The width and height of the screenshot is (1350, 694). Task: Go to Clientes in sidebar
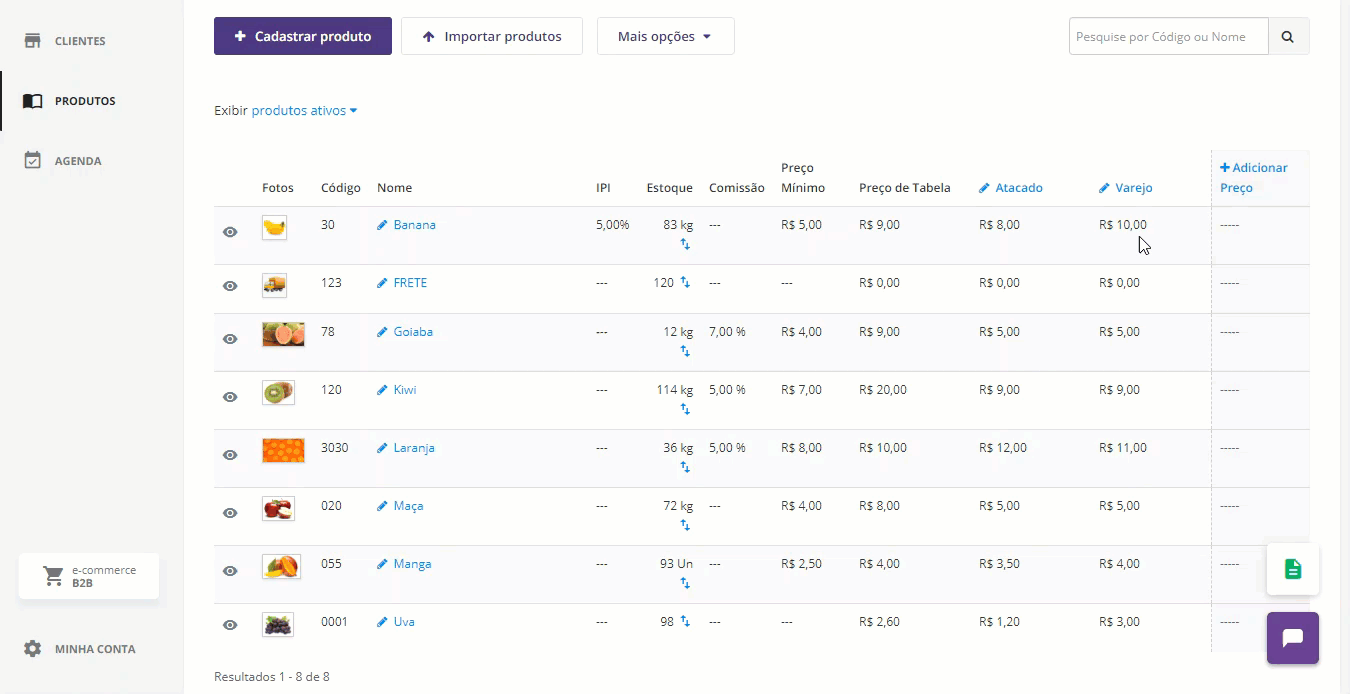click(x=79, y=41)
